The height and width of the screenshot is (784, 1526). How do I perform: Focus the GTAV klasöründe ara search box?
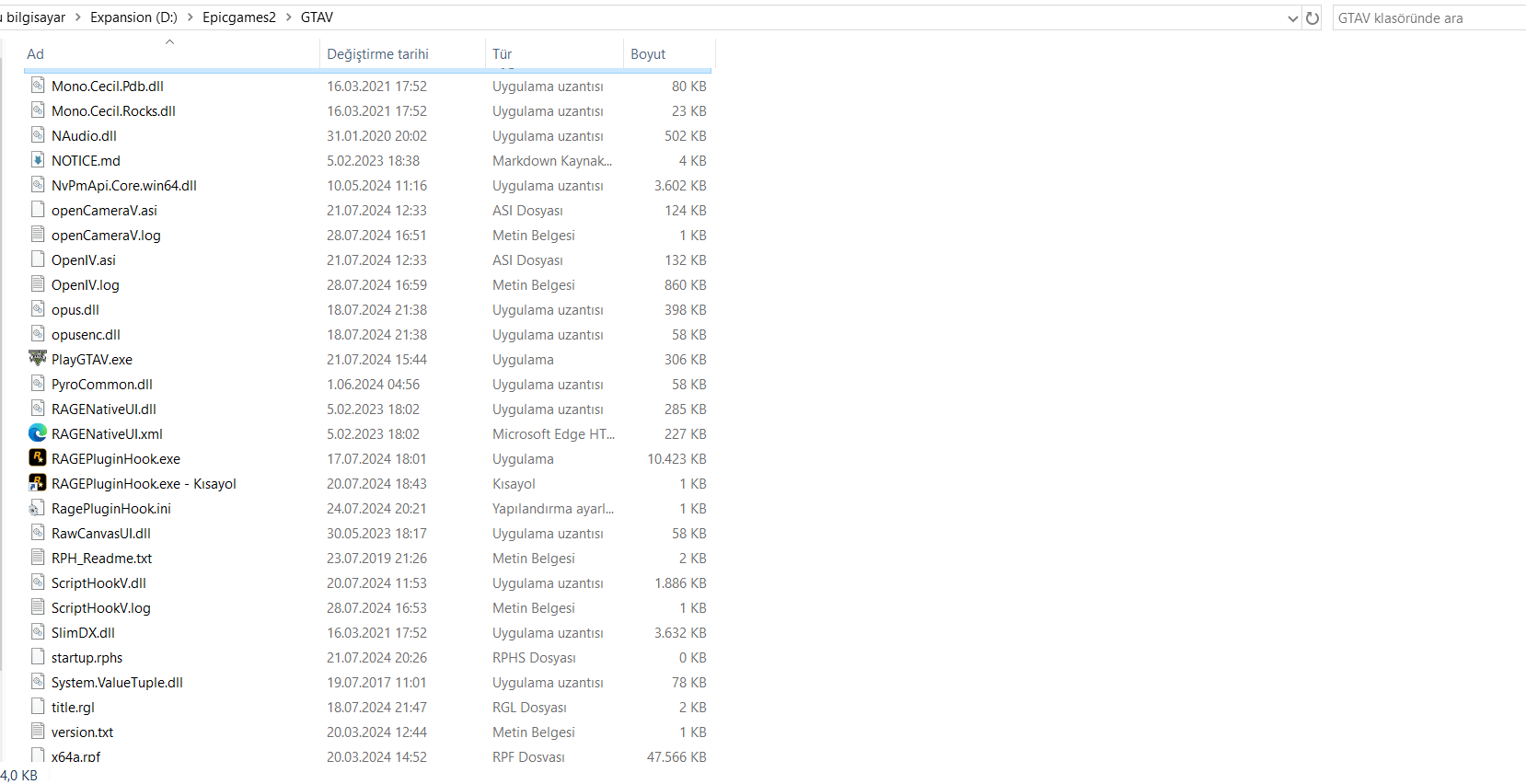pyautogui.click(x=1428, y=17)
